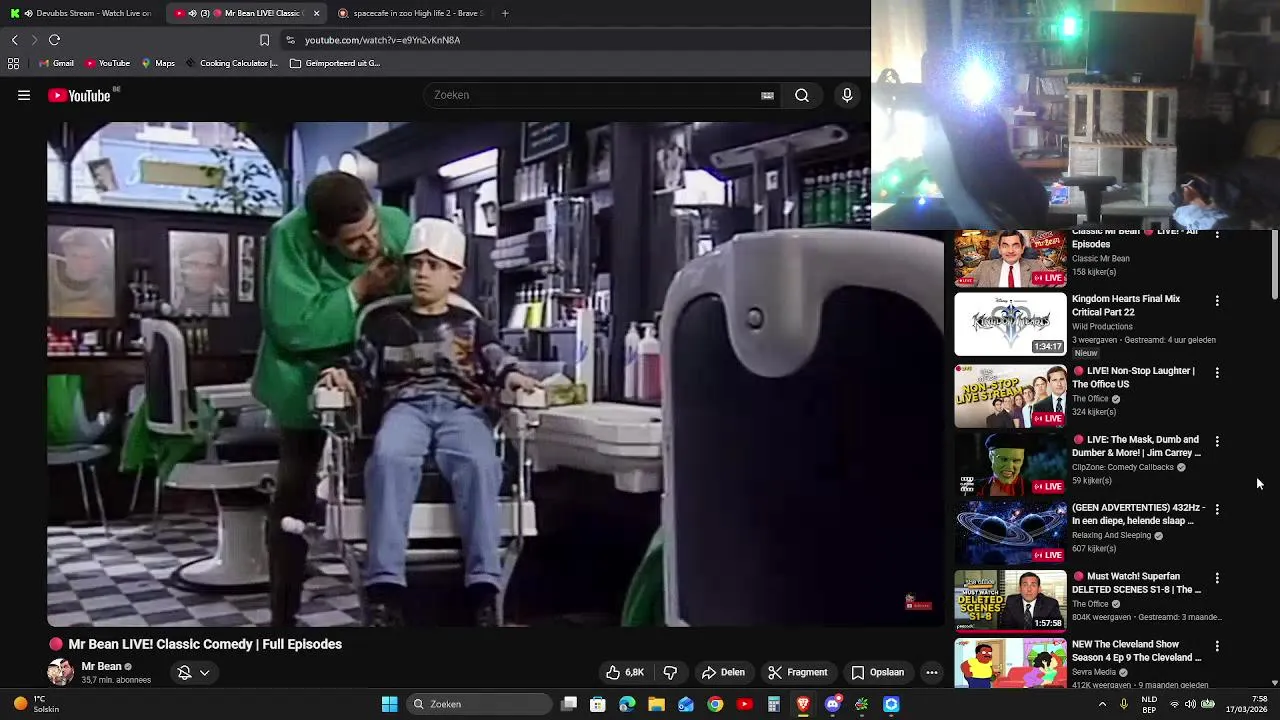Open Microsoft Store from taskbar
1280x720 pixels.
point(598,704)
